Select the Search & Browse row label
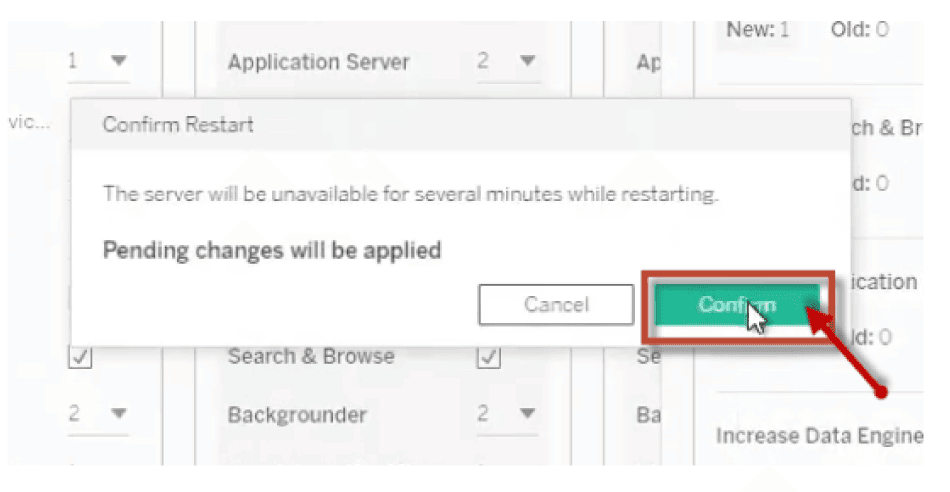950x492 pixels. tap(310, 356)
